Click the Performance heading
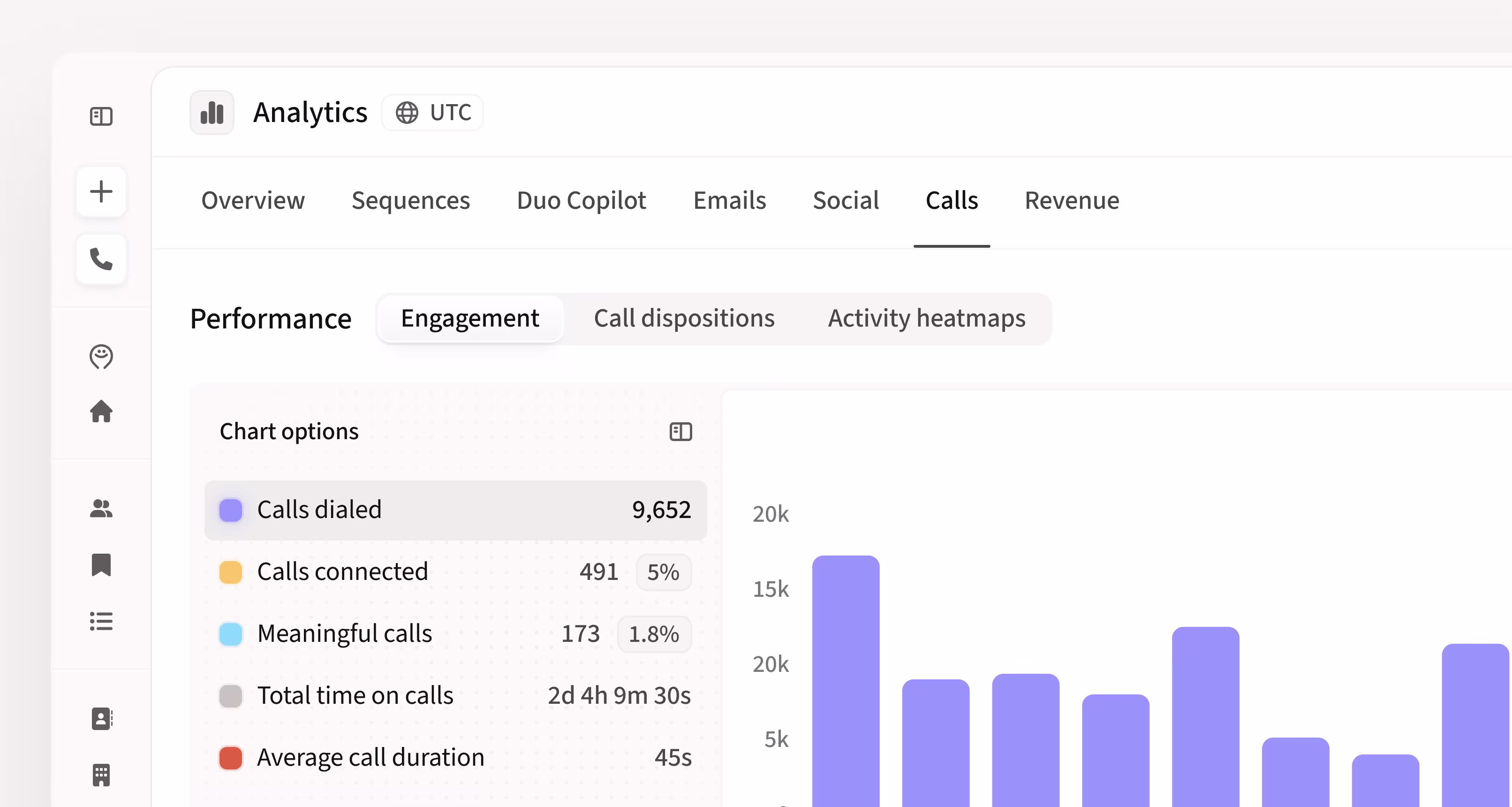Image resolution: width=1512 pixels, height=807 pixels. click(x=271, y=319)
